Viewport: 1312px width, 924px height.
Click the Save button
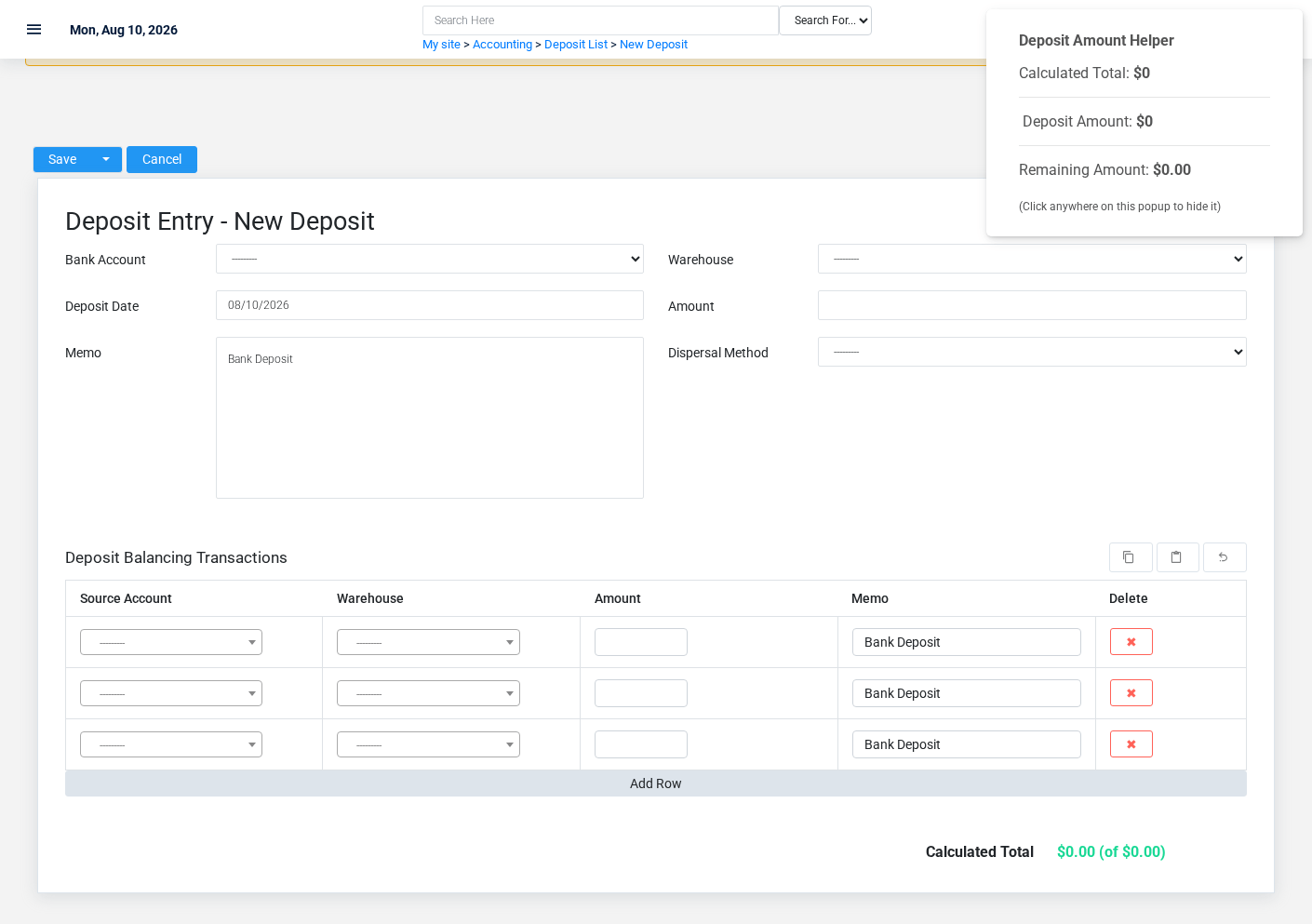62,159
